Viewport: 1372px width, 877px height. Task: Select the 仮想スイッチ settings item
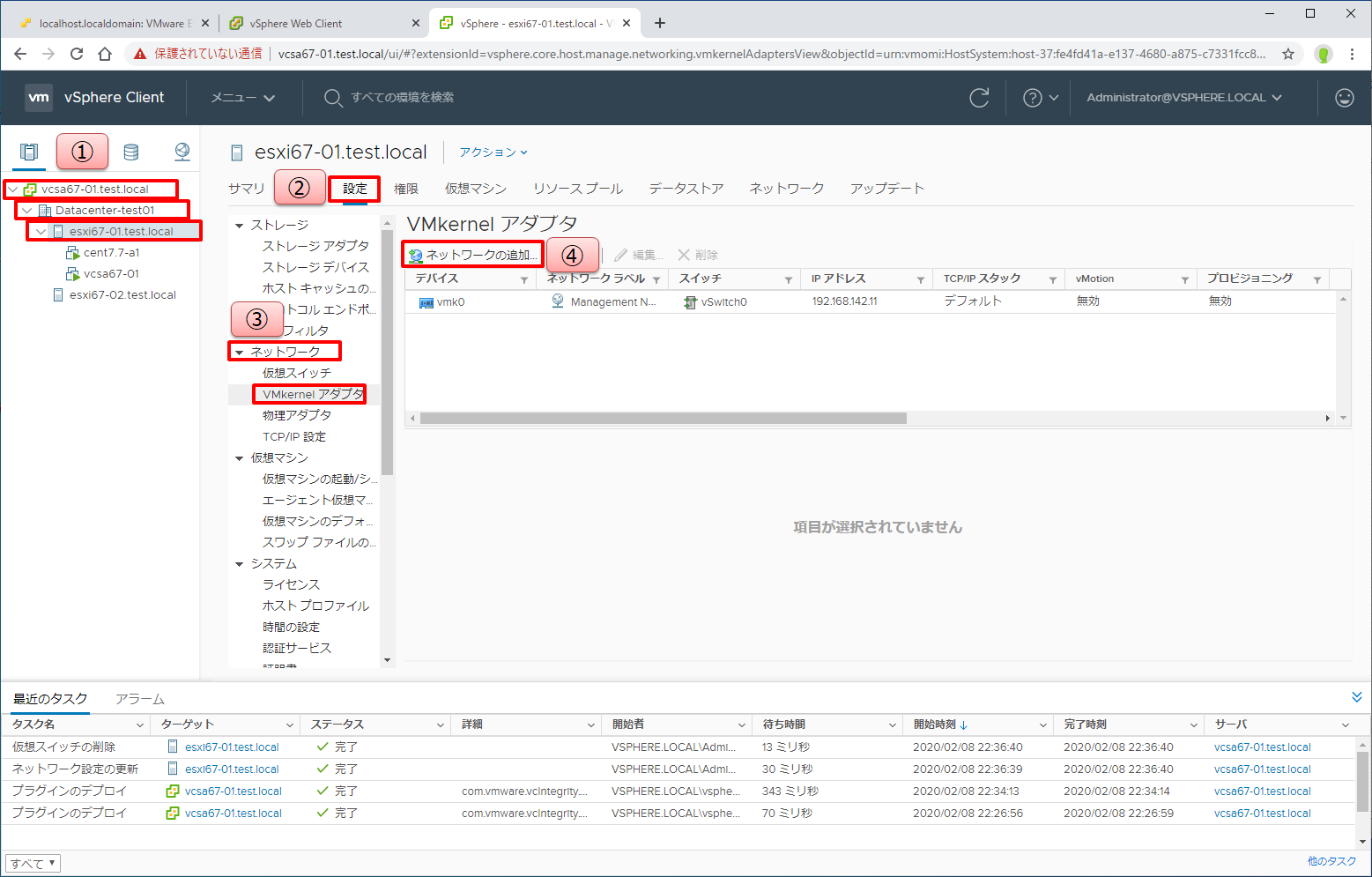pyautogui.click(x=297, y=373)
